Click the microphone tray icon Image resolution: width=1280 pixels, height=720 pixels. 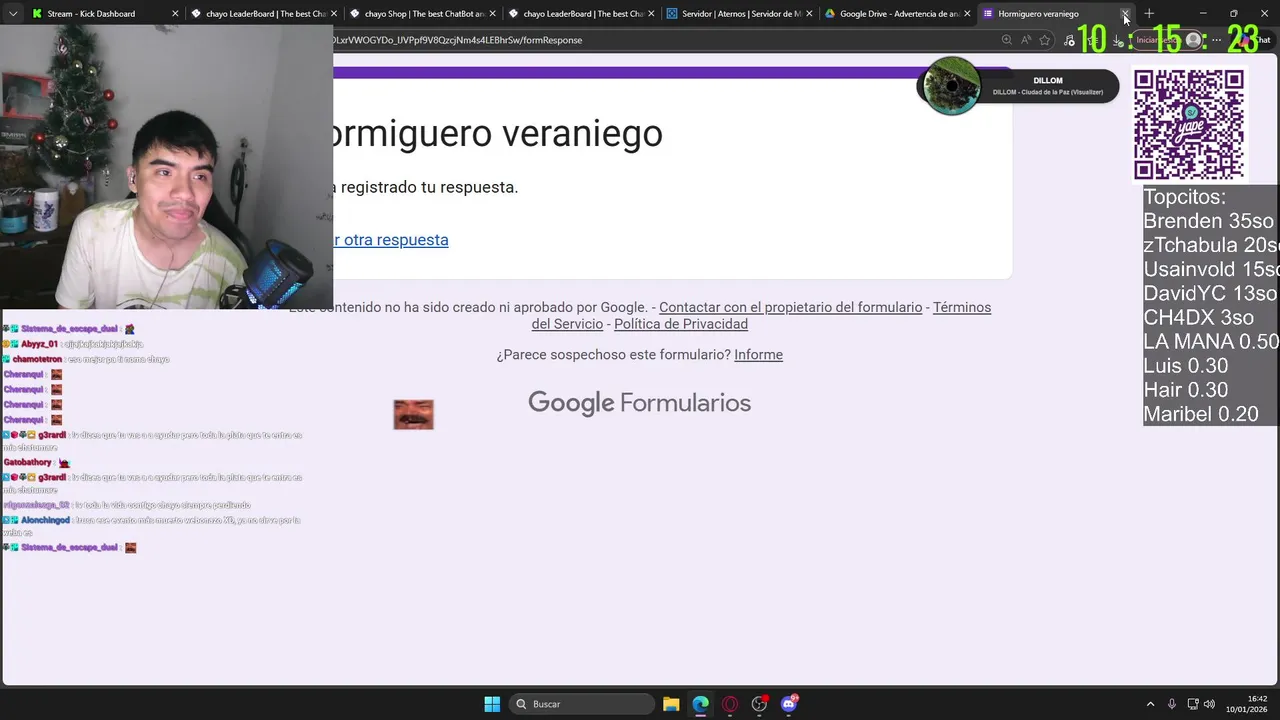(1172, 704)
